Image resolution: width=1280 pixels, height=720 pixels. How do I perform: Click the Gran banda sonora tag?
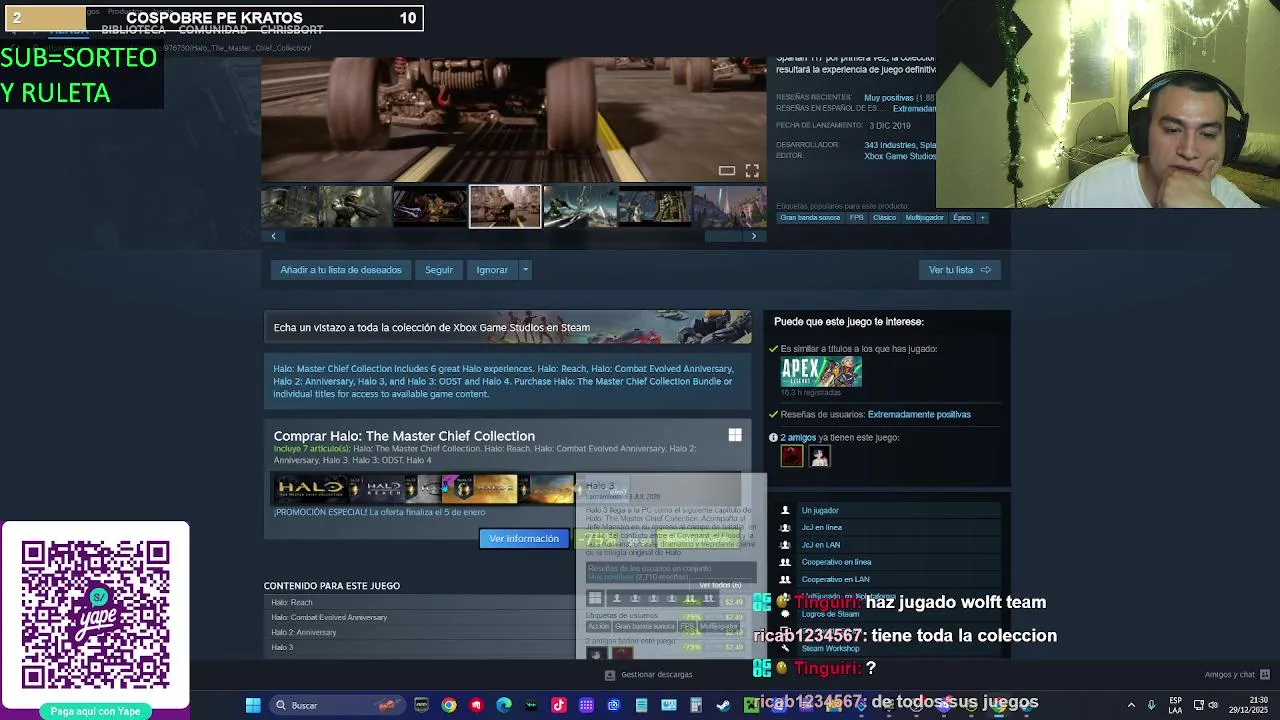pyautogui.click(x=810, y=218)
